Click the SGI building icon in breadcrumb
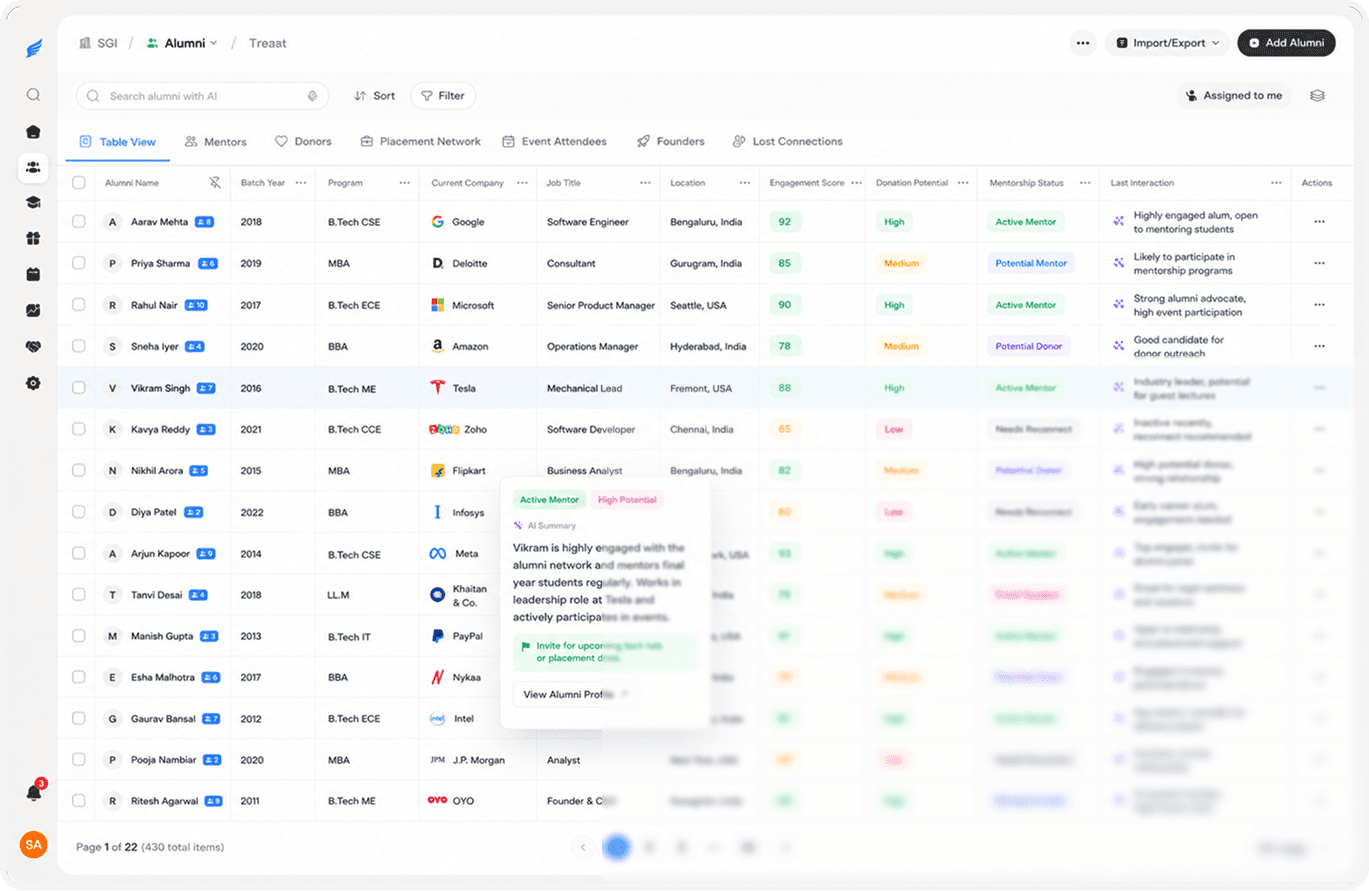 click(85, 43)
